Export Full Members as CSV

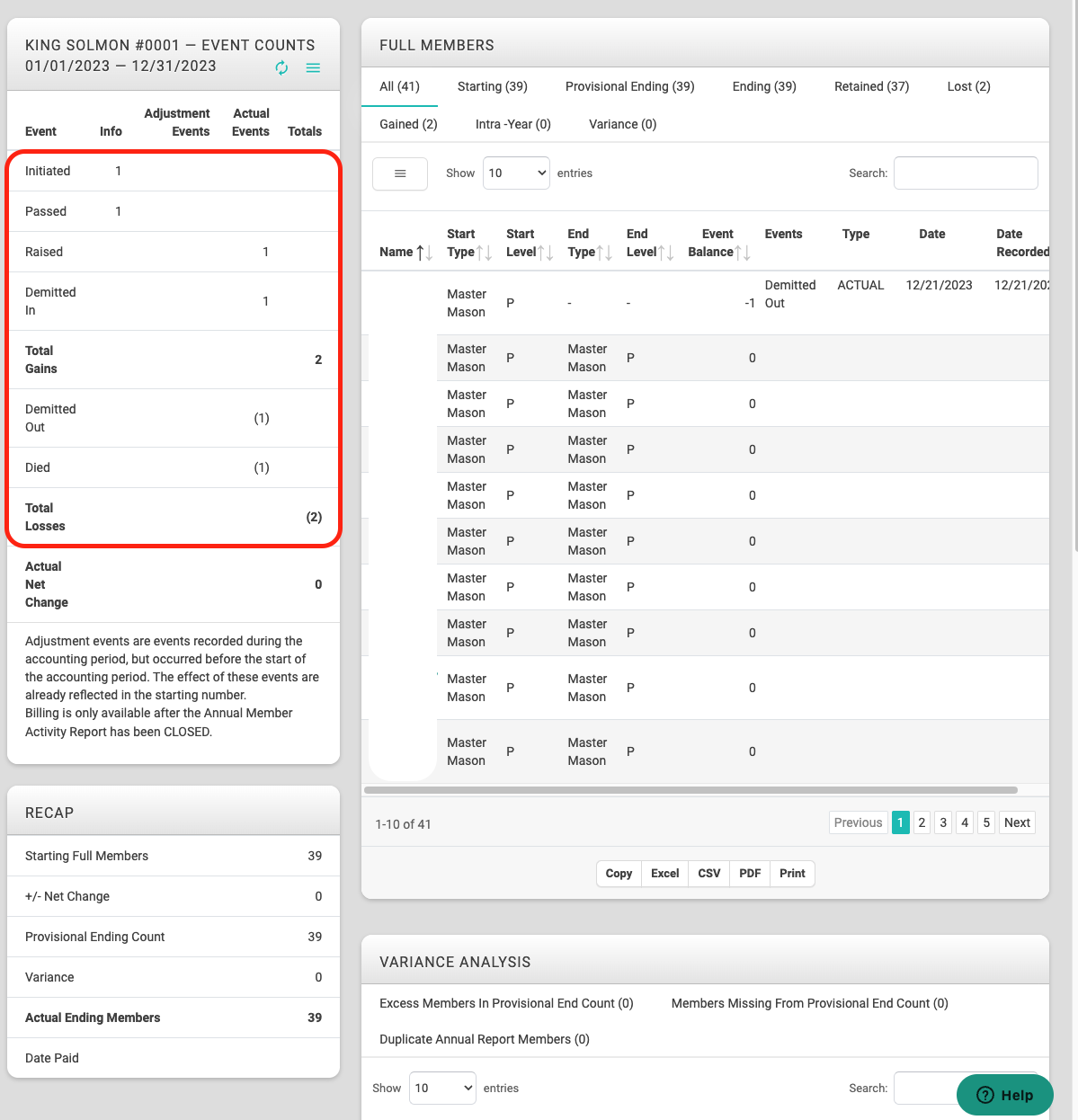708,874
